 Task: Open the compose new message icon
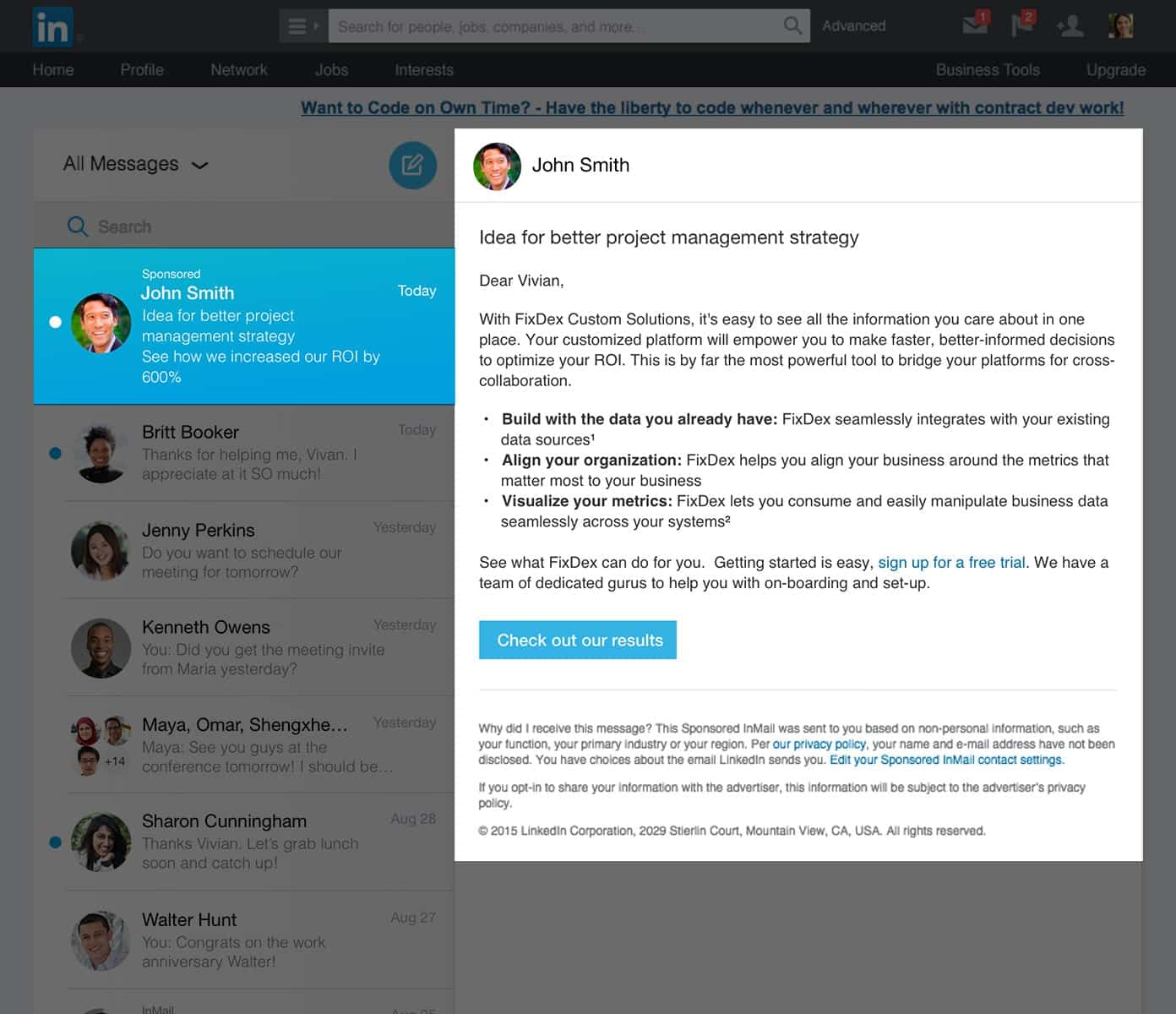pyautogui.click(x=412, y=165)
